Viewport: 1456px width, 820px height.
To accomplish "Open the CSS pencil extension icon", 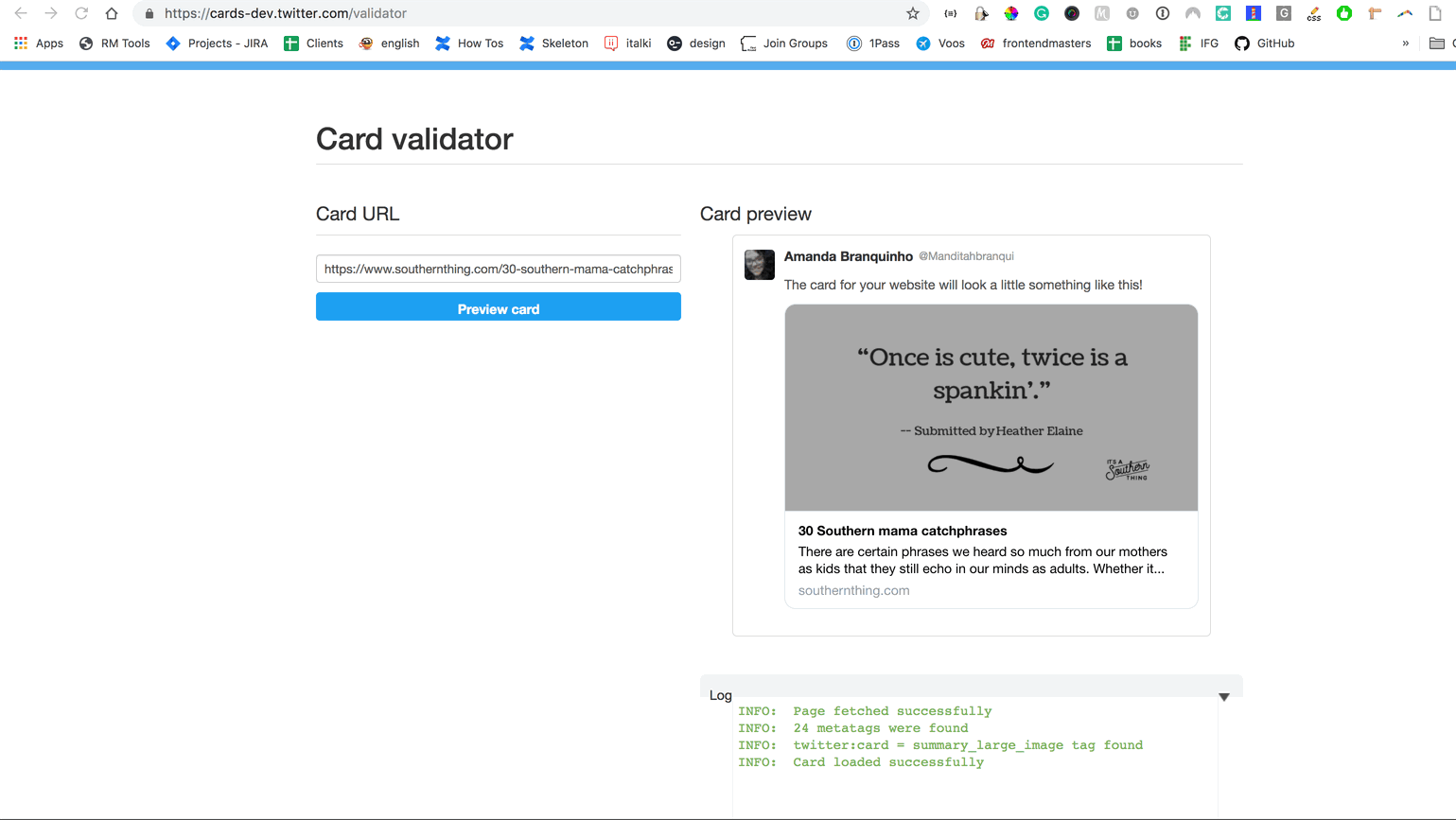I will pos(1314,13).
